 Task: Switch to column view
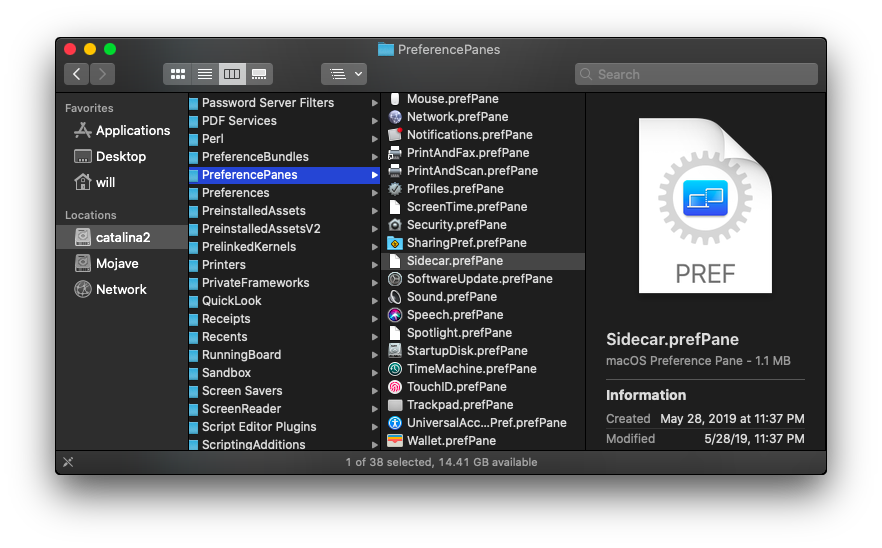point(232,74)
